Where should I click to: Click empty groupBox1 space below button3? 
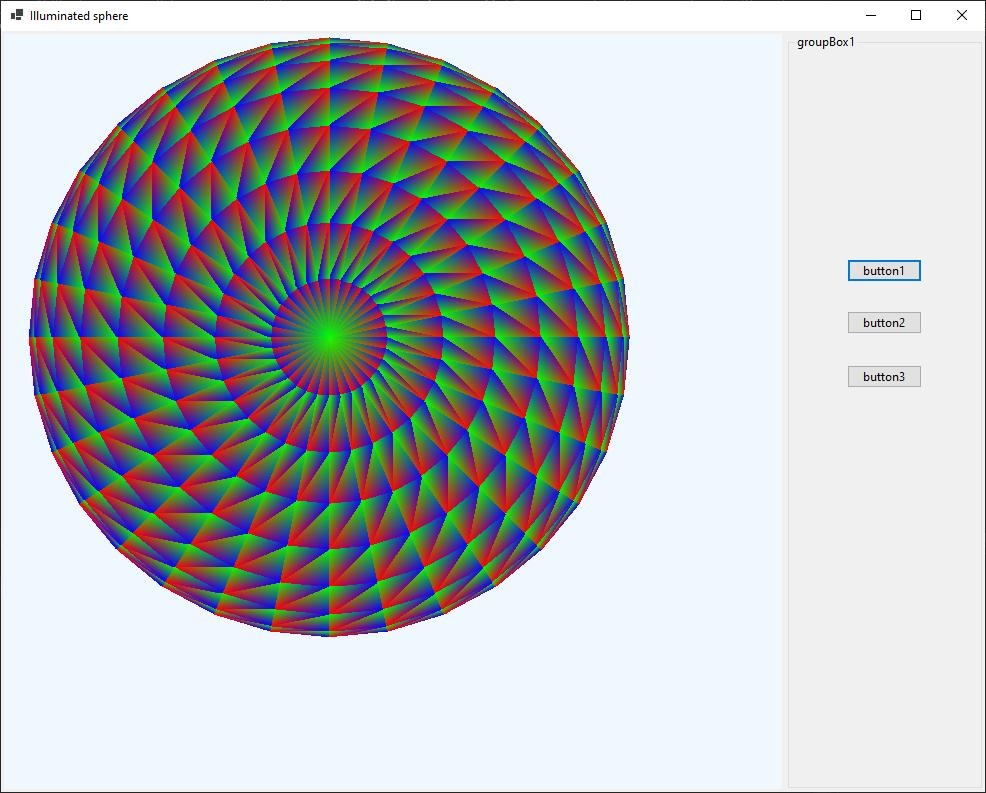coord(884,580)
